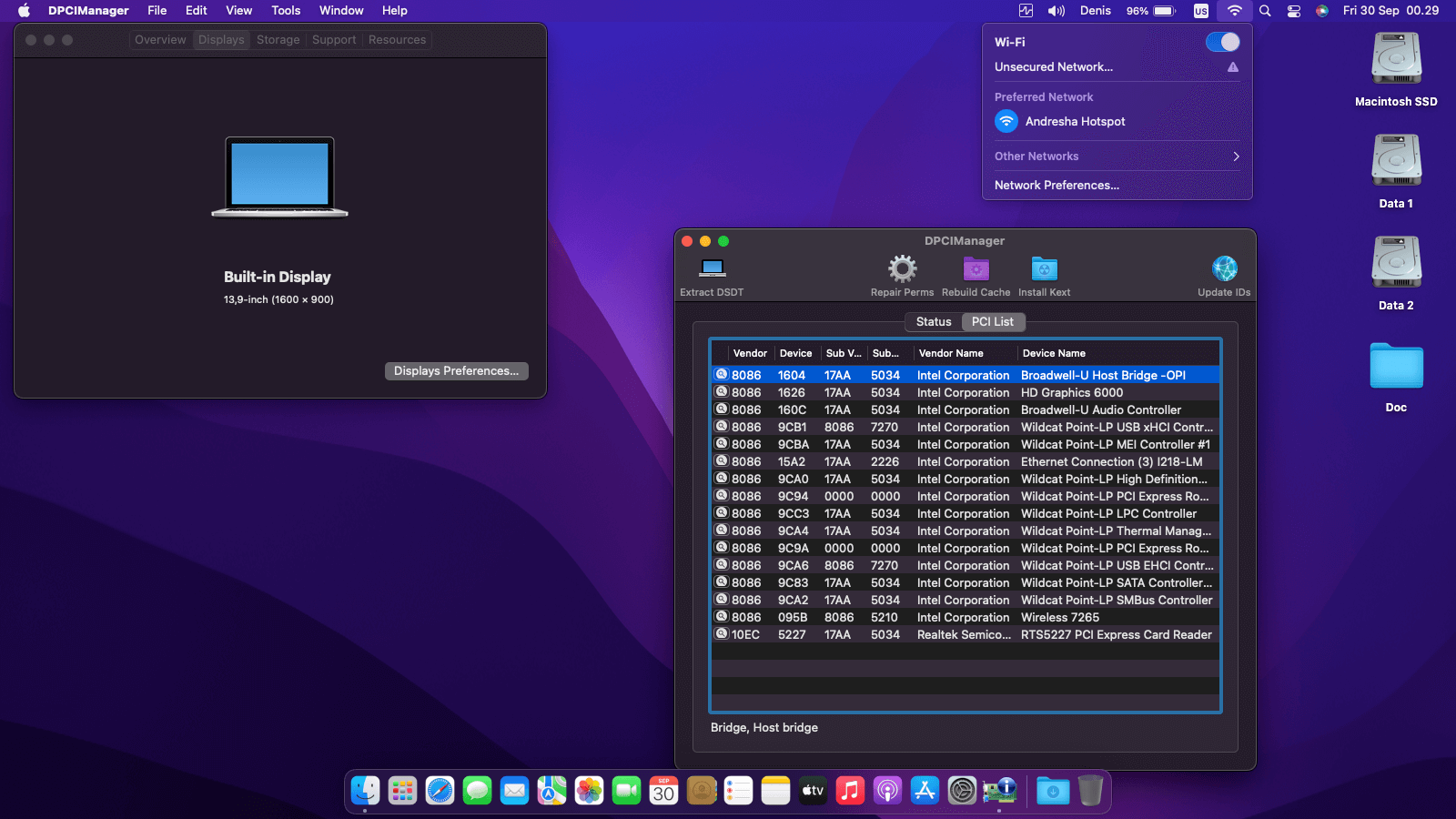Click the Update IDs globe icon
This screenshot has height=819, width=1456.
pos(1224,268)
